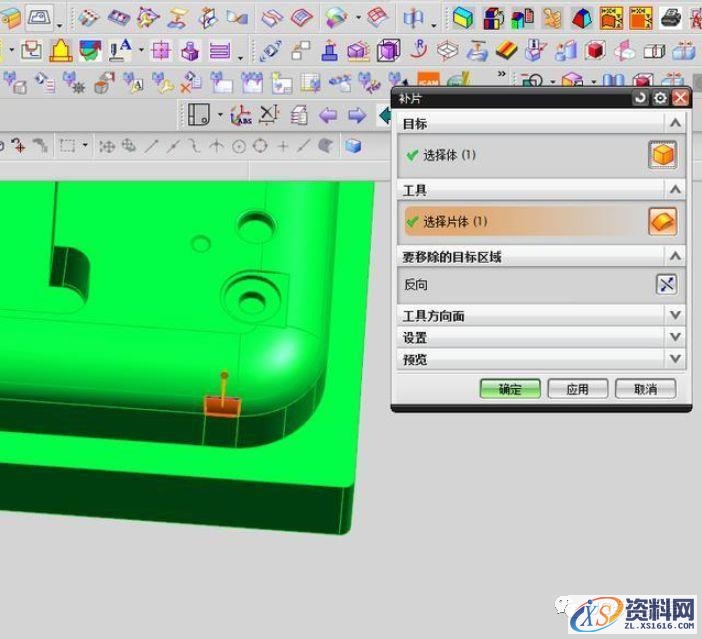Open the dropdown next to the text stamp tool
This screenshot has width=702, height=639.
[x=141, y=49]
